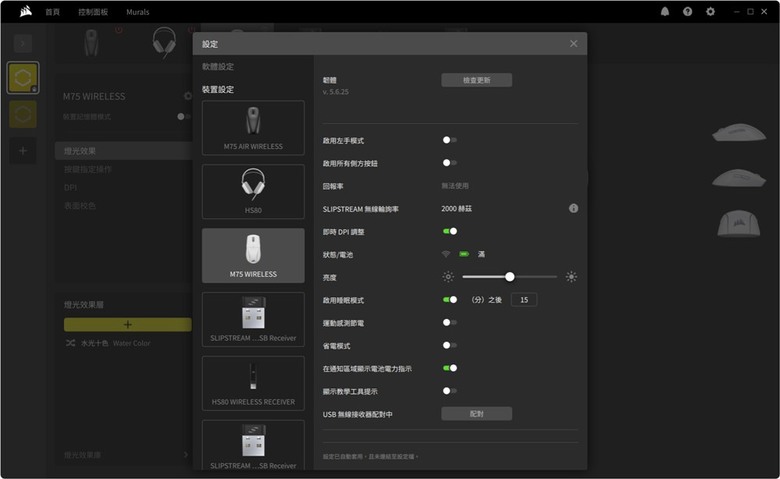
Task: Click 2000 赫茲 polling rate value
Action: pos(456,209)
